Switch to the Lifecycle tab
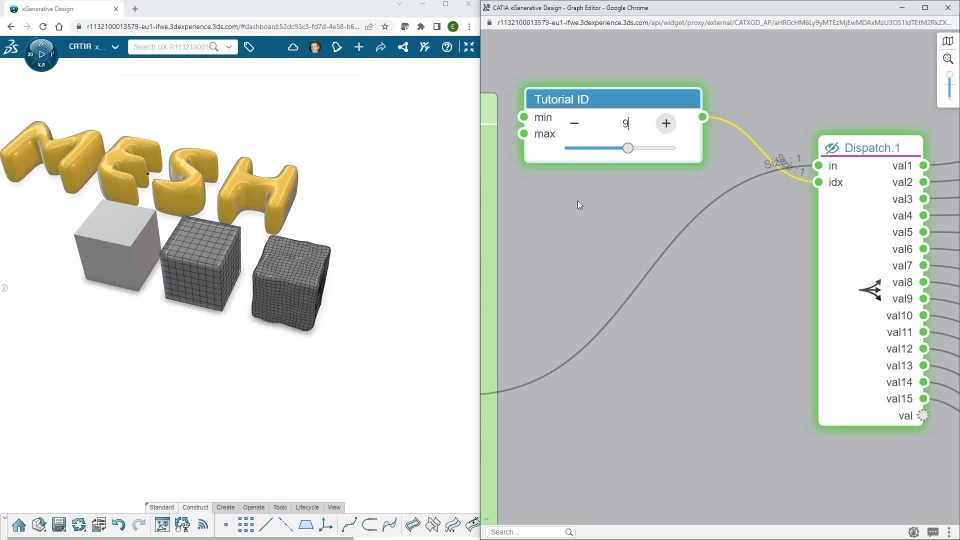Image resolution: width=960 pixels, height=540 pixels. click(x=307, y=508)
